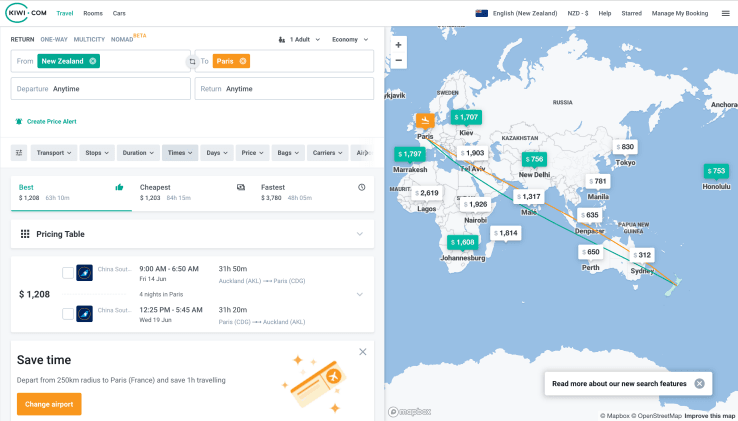Image resolution: width=738 pixels, height=421 pixels.
Task: Select the ONE-WAY trip type
Action: coord(54,39)
